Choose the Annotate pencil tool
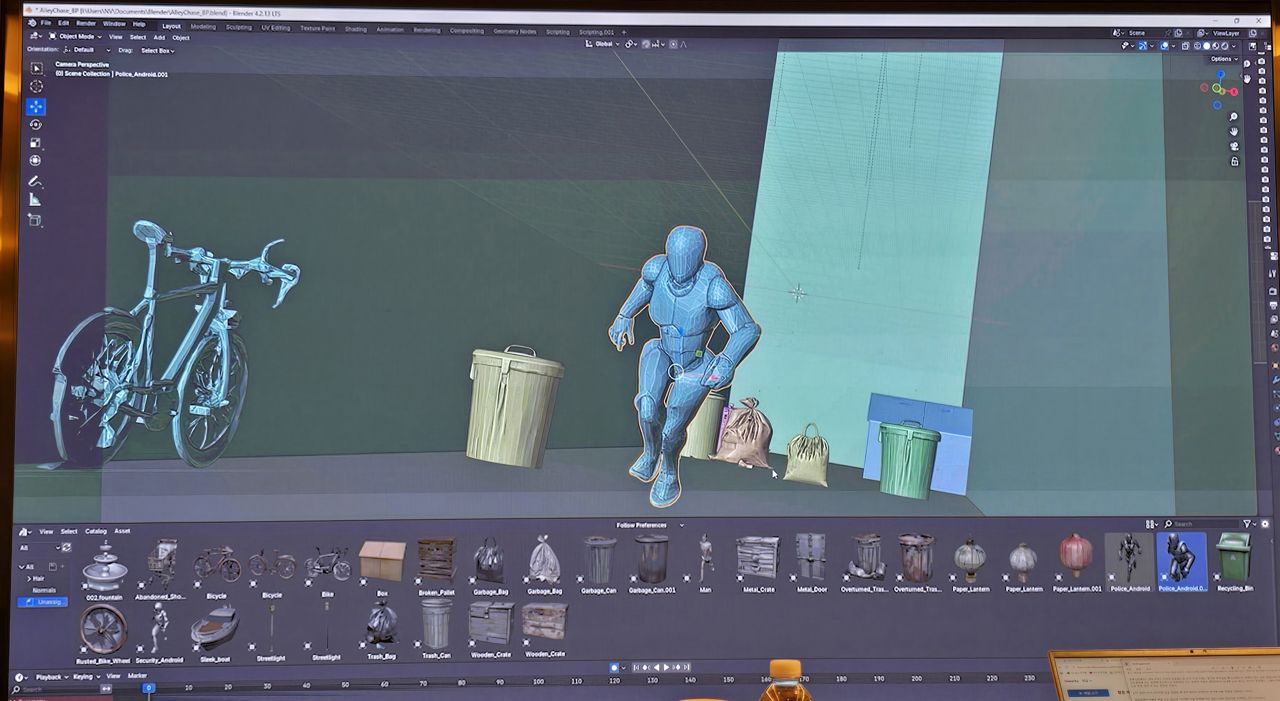Viewport: 1280px width, 701px height. coord(36,182)
